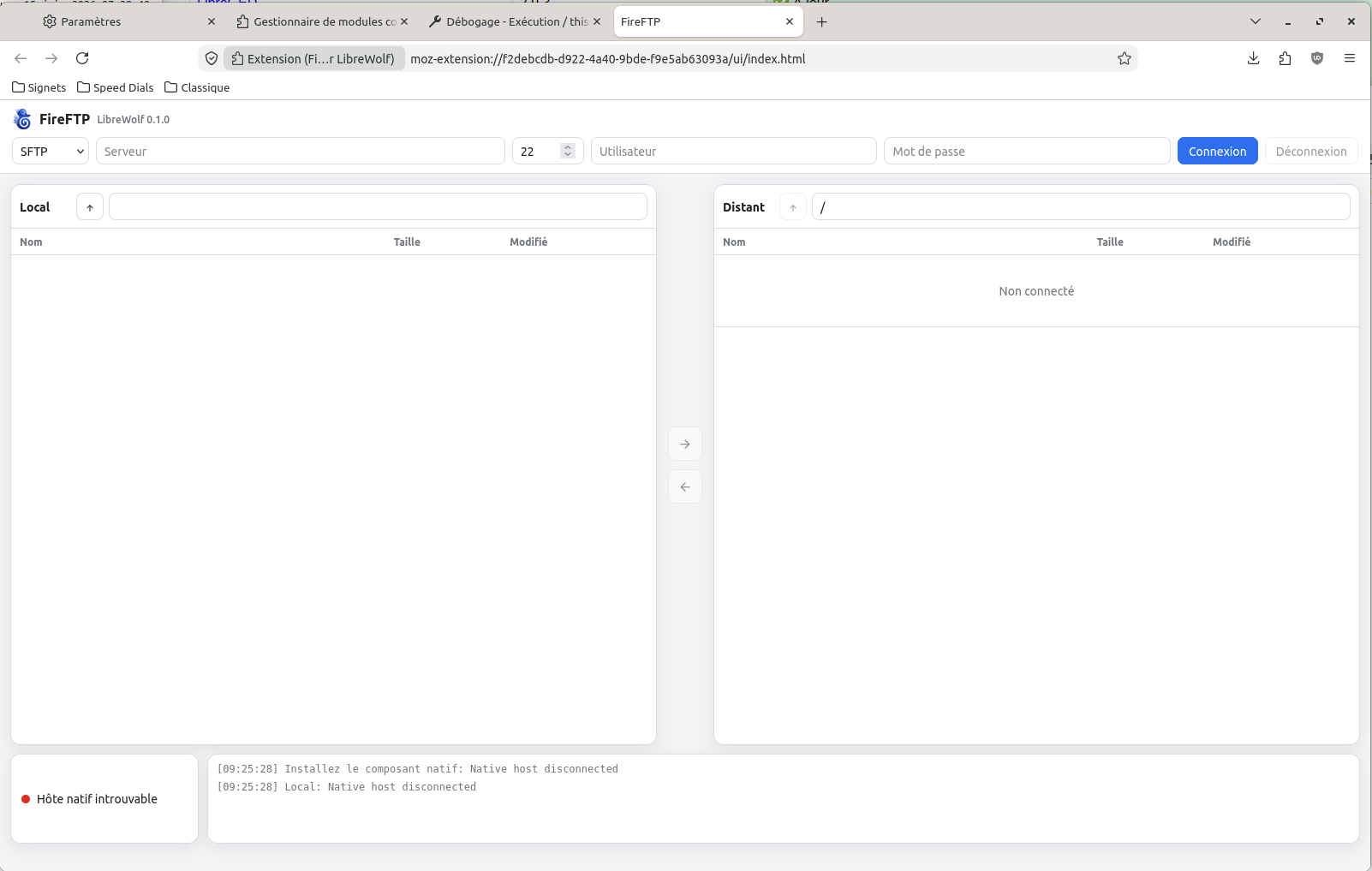Open uBlock Origin shield icon
This screenshot has height=871, width=1372.
coord(1317,58)
